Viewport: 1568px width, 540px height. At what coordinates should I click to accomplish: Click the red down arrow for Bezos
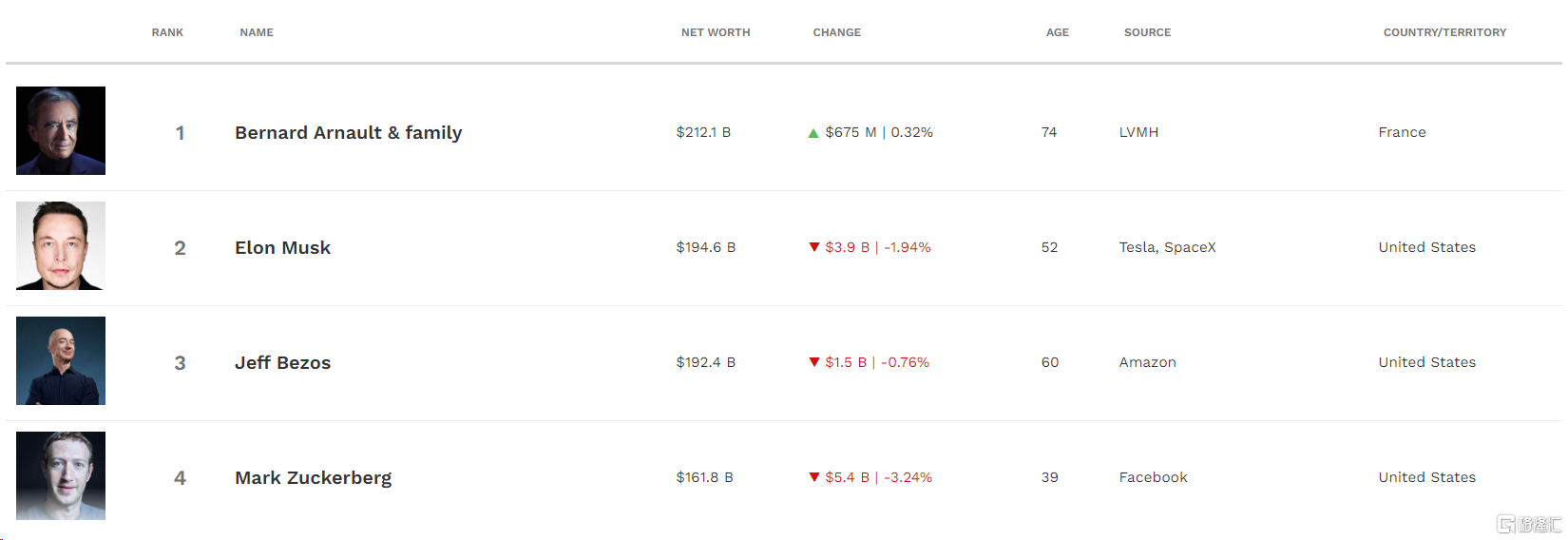click(814, 362)
